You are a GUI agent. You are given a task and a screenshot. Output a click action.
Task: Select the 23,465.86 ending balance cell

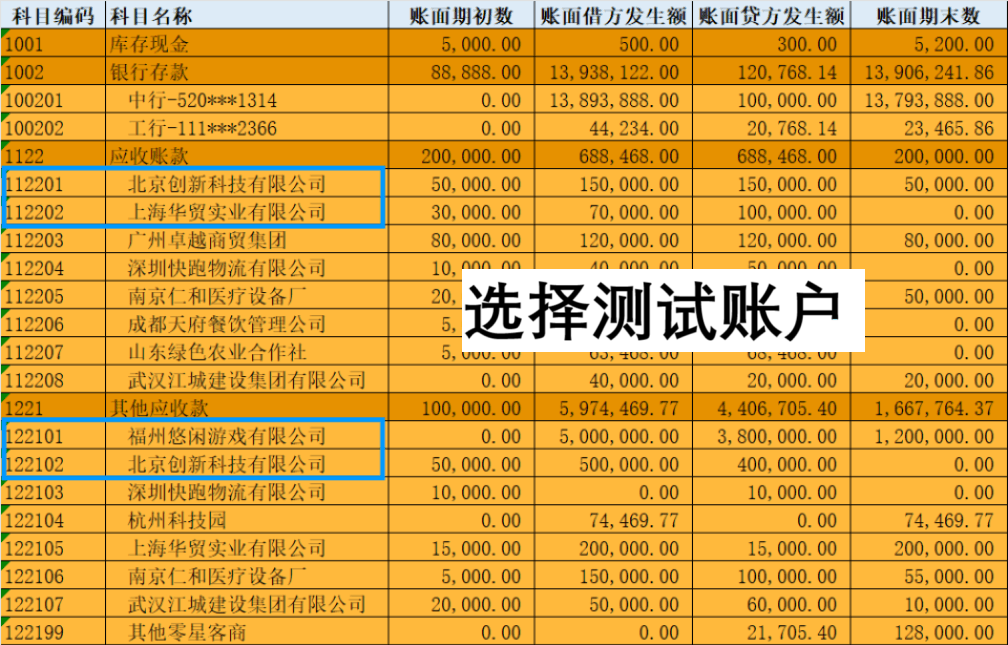point(929,128)
